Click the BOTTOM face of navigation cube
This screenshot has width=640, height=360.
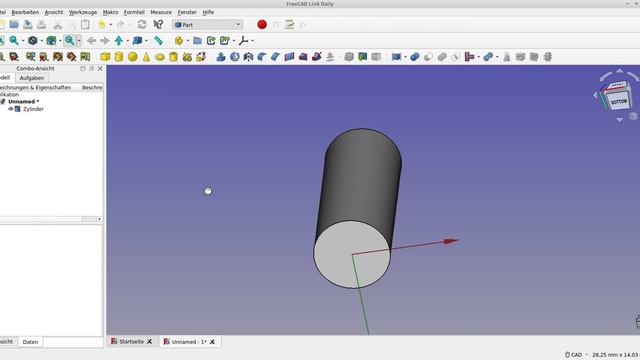click(x=619, y=102)
